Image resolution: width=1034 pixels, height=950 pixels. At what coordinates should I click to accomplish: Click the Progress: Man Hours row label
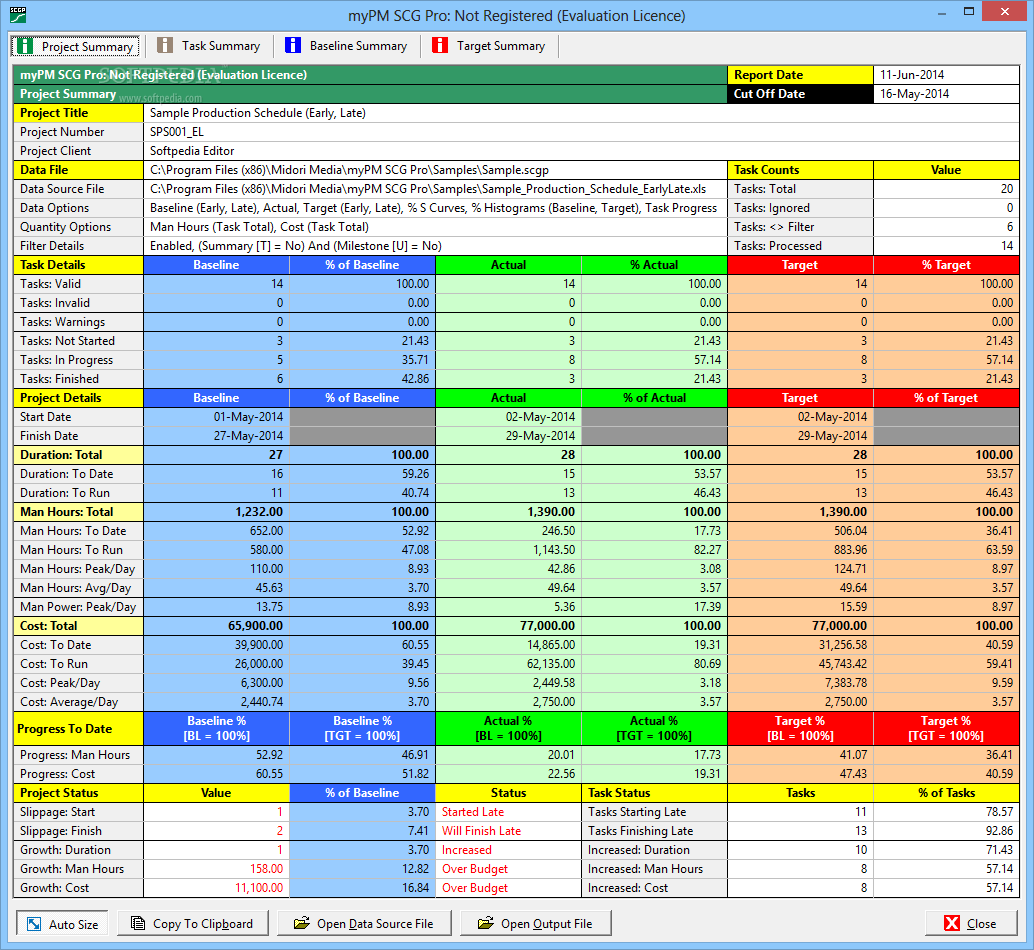coord(78,755)
